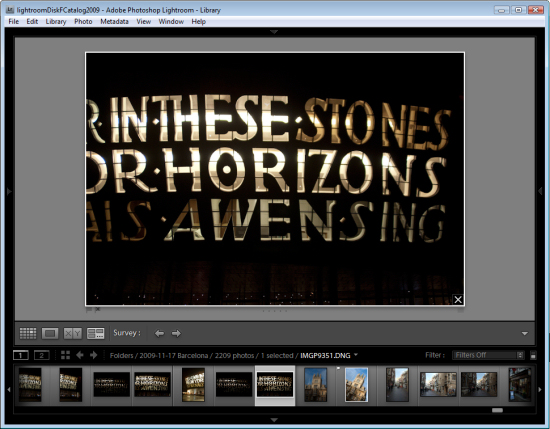Open Help menu
The height and width of the screenshot is (429, 550).
pyautogui.click(x=199, y=21)
